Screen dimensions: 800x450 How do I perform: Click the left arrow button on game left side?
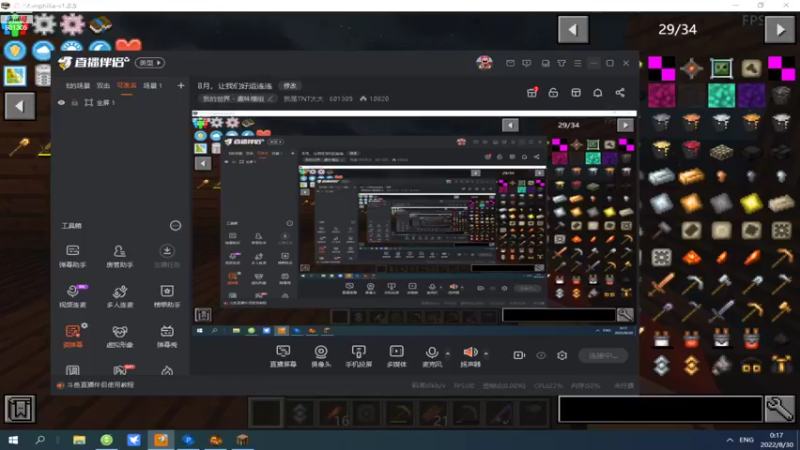(x=19, y=106)
